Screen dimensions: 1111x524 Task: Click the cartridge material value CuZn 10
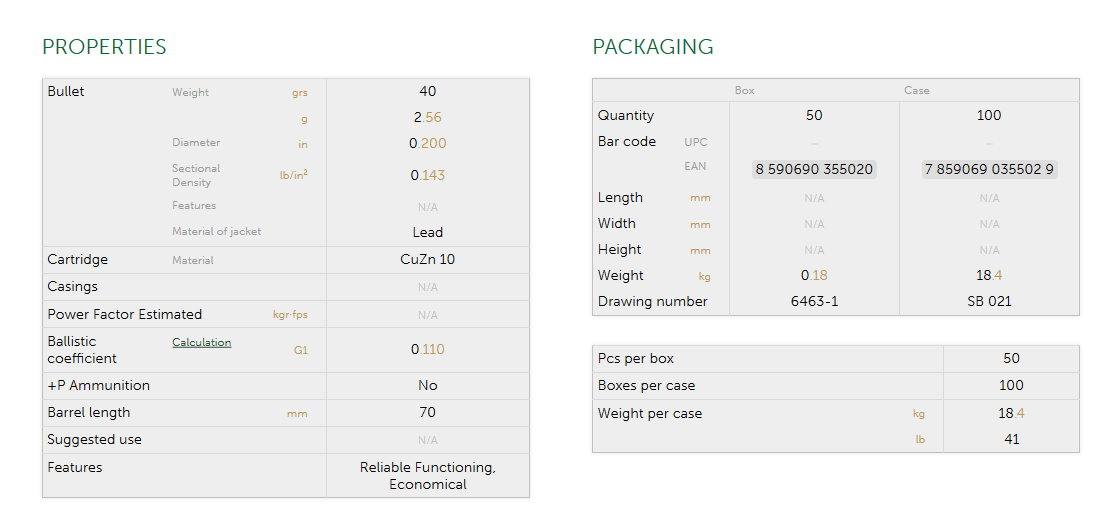click(428, 259)
